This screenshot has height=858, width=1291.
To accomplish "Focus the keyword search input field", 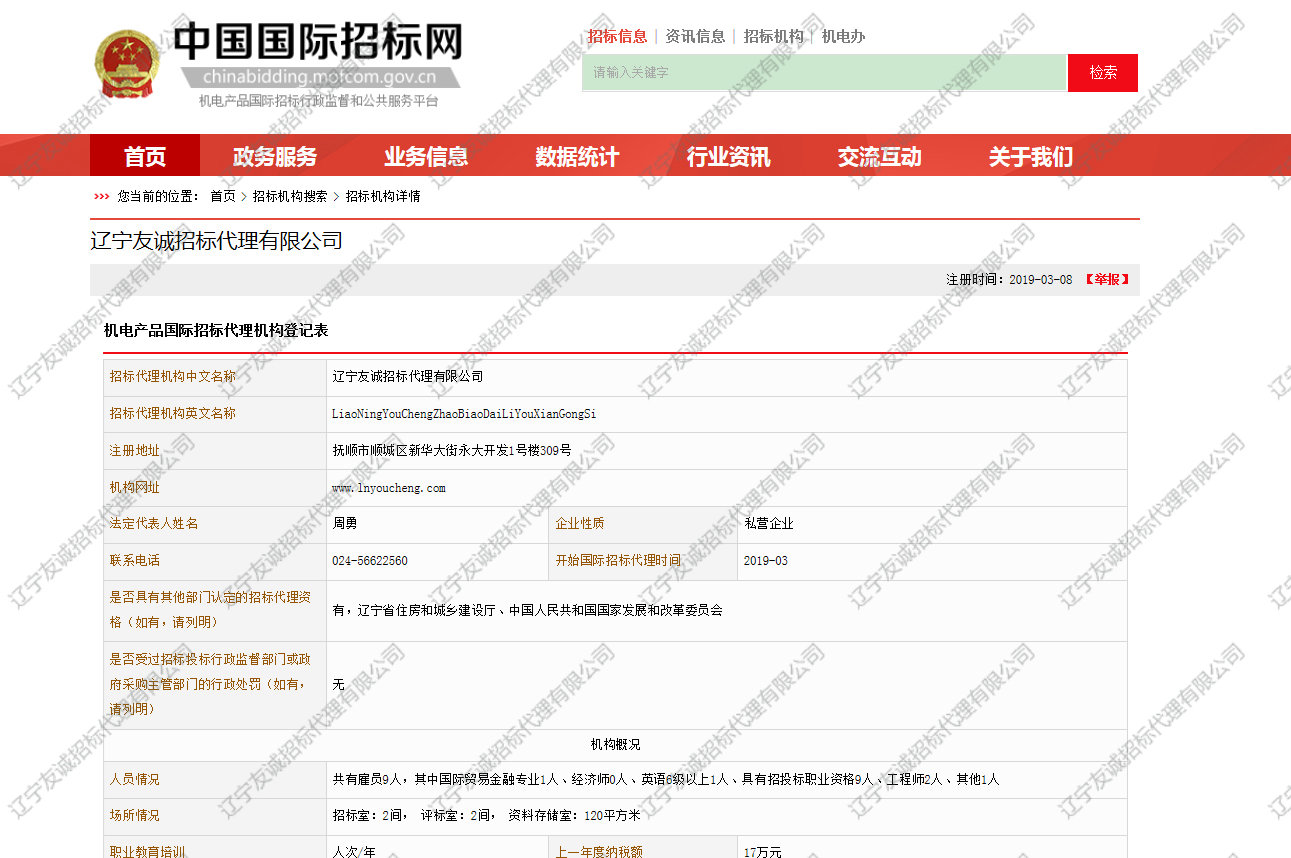I will pos(824,73).
